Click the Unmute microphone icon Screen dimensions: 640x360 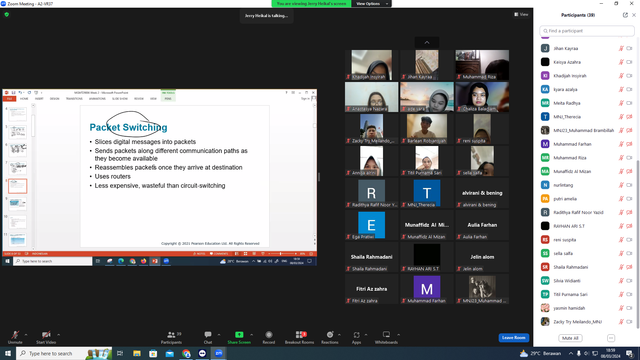pos(15,335)
